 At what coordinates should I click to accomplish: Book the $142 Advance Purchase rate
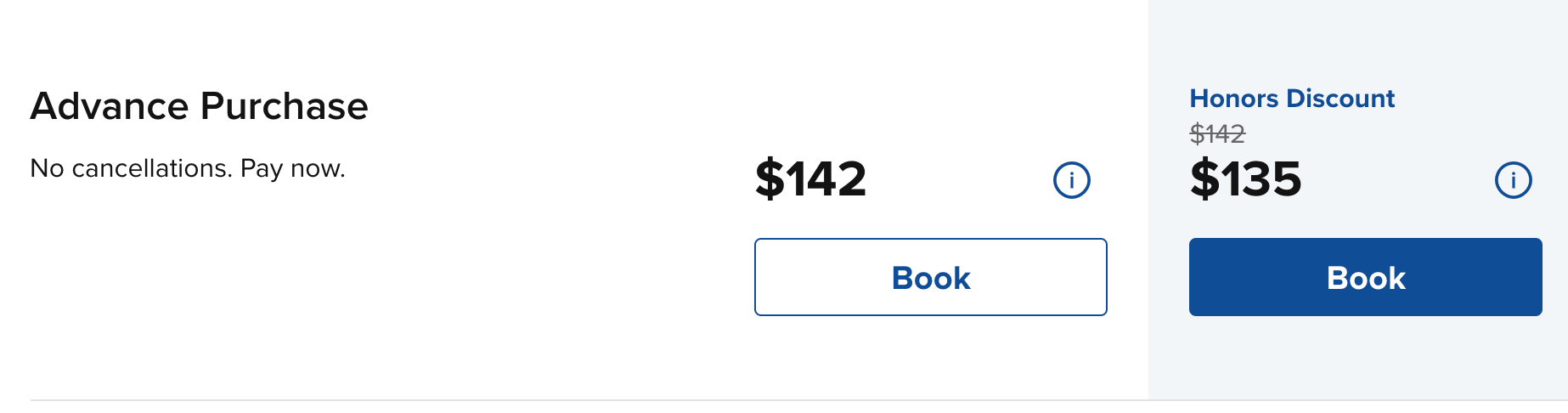coord(931,277)
